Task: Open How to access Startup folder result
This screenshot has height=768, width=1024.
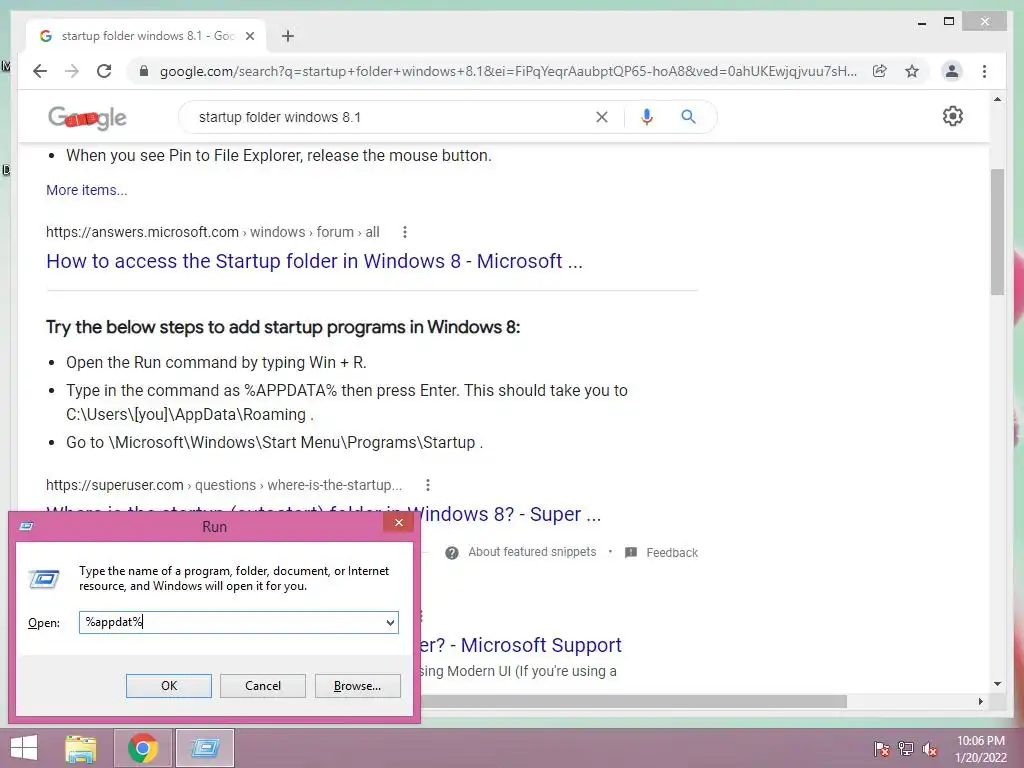Action: click(314, 261)
